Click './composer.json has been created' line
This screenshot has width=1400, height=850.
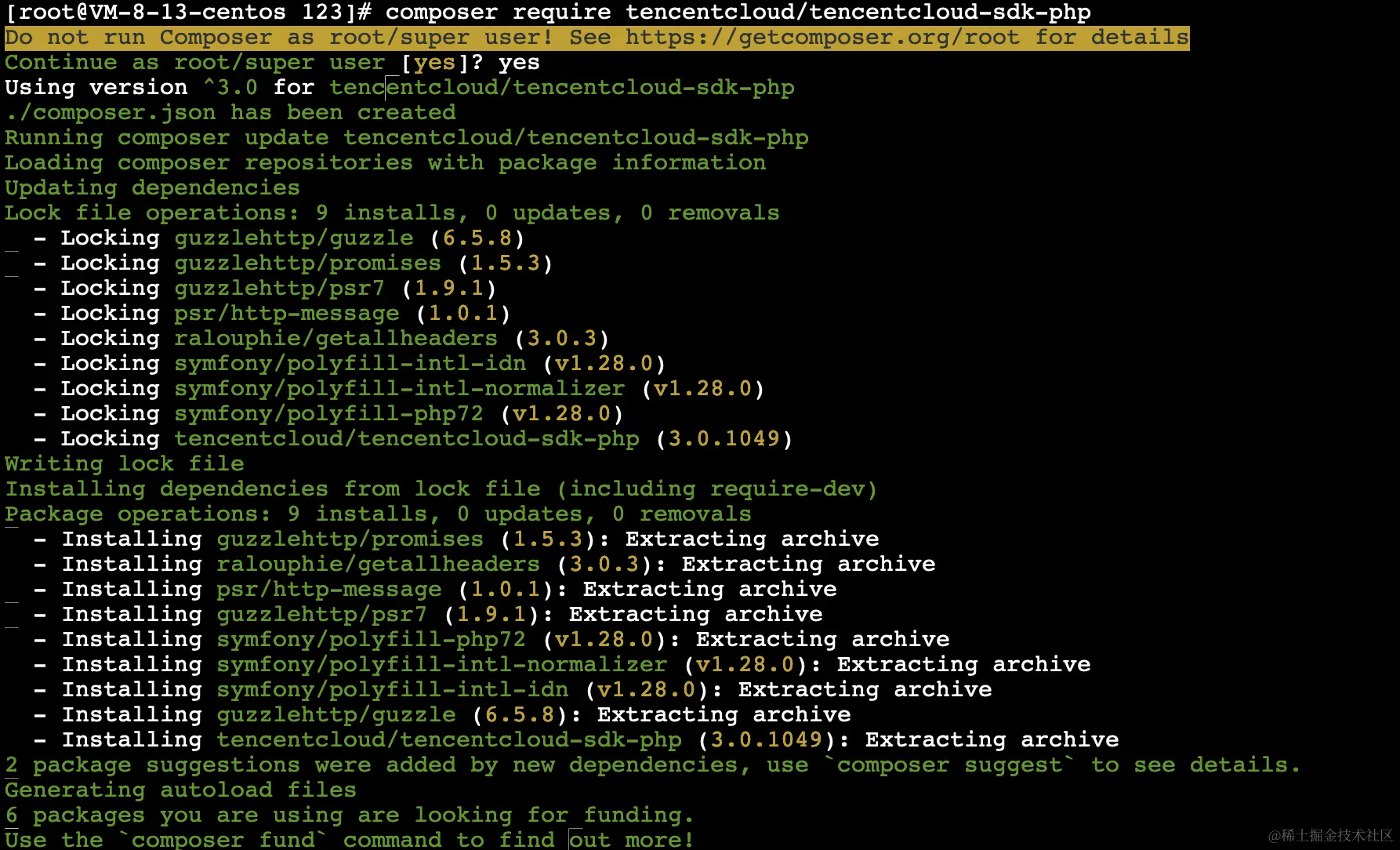pyautogui.click(x=230, y=113)
